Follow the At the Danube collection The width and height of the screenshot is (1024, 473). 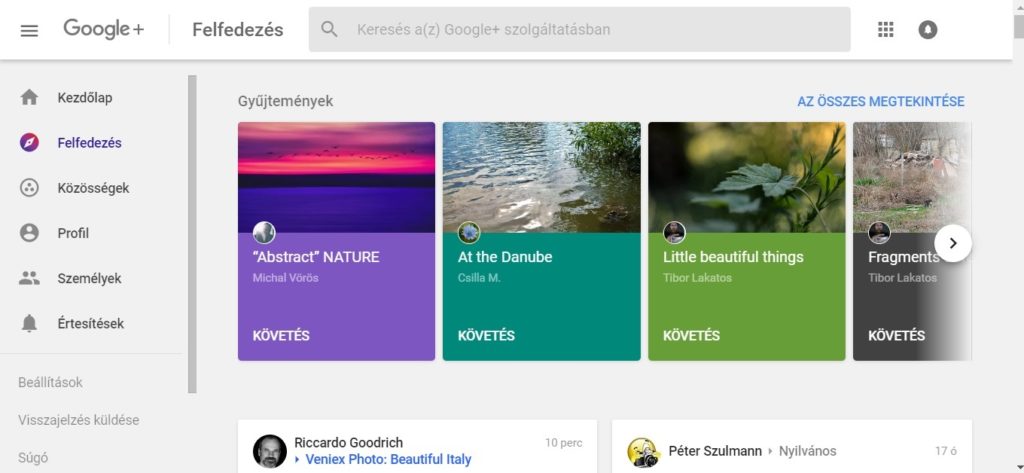[x=486, y=336]
